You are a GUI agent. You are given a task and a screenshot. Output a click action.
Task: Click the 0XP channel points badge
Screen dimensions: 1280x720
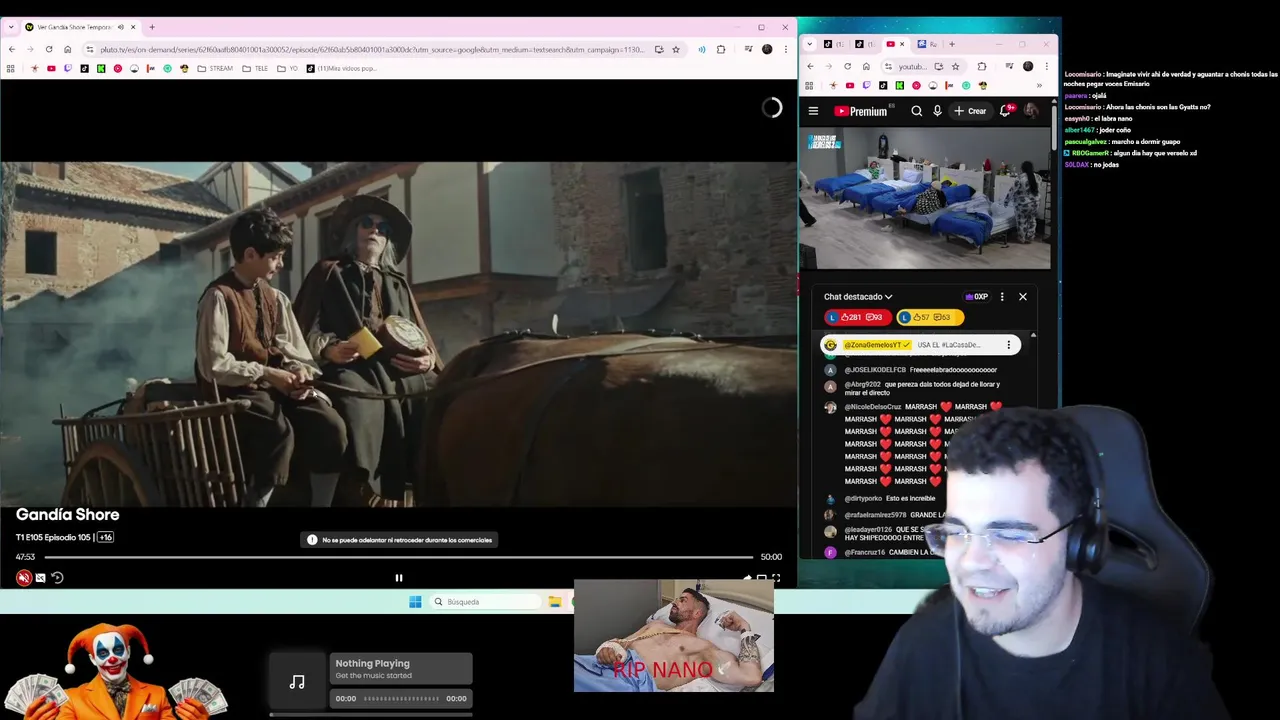tap(977, 297)
